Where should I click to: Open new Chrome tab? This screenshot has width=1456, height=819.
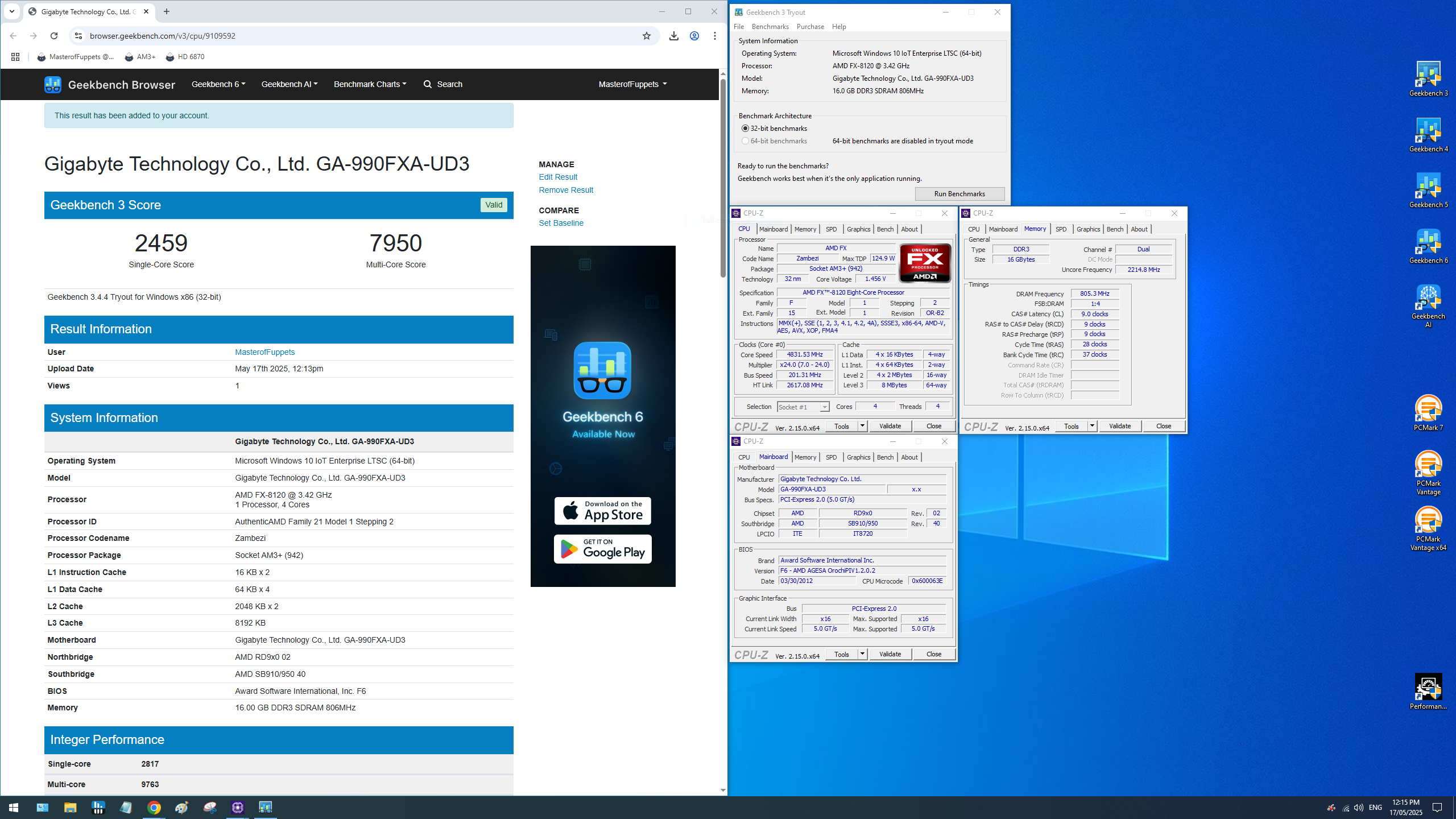167,11
